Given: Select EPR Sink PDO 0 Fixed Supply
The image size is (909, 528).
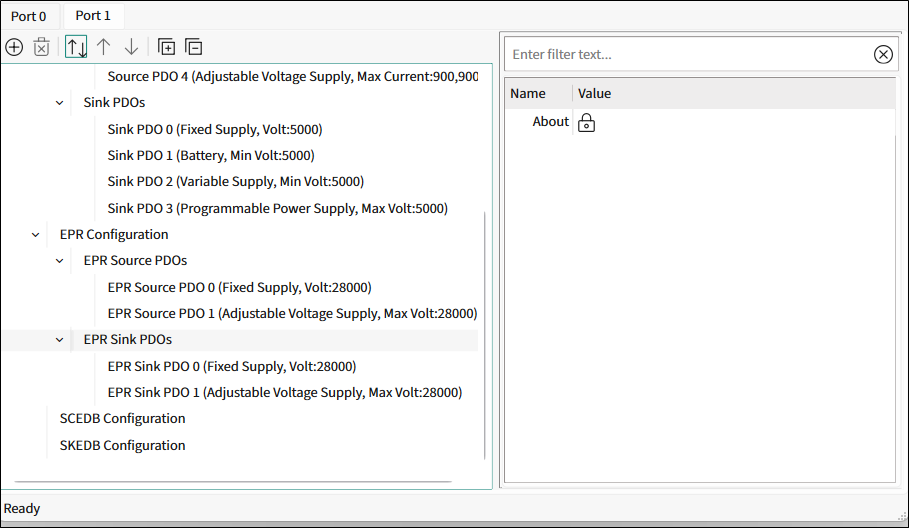Looking at the screenshot, I should click(x=232, y=366).
